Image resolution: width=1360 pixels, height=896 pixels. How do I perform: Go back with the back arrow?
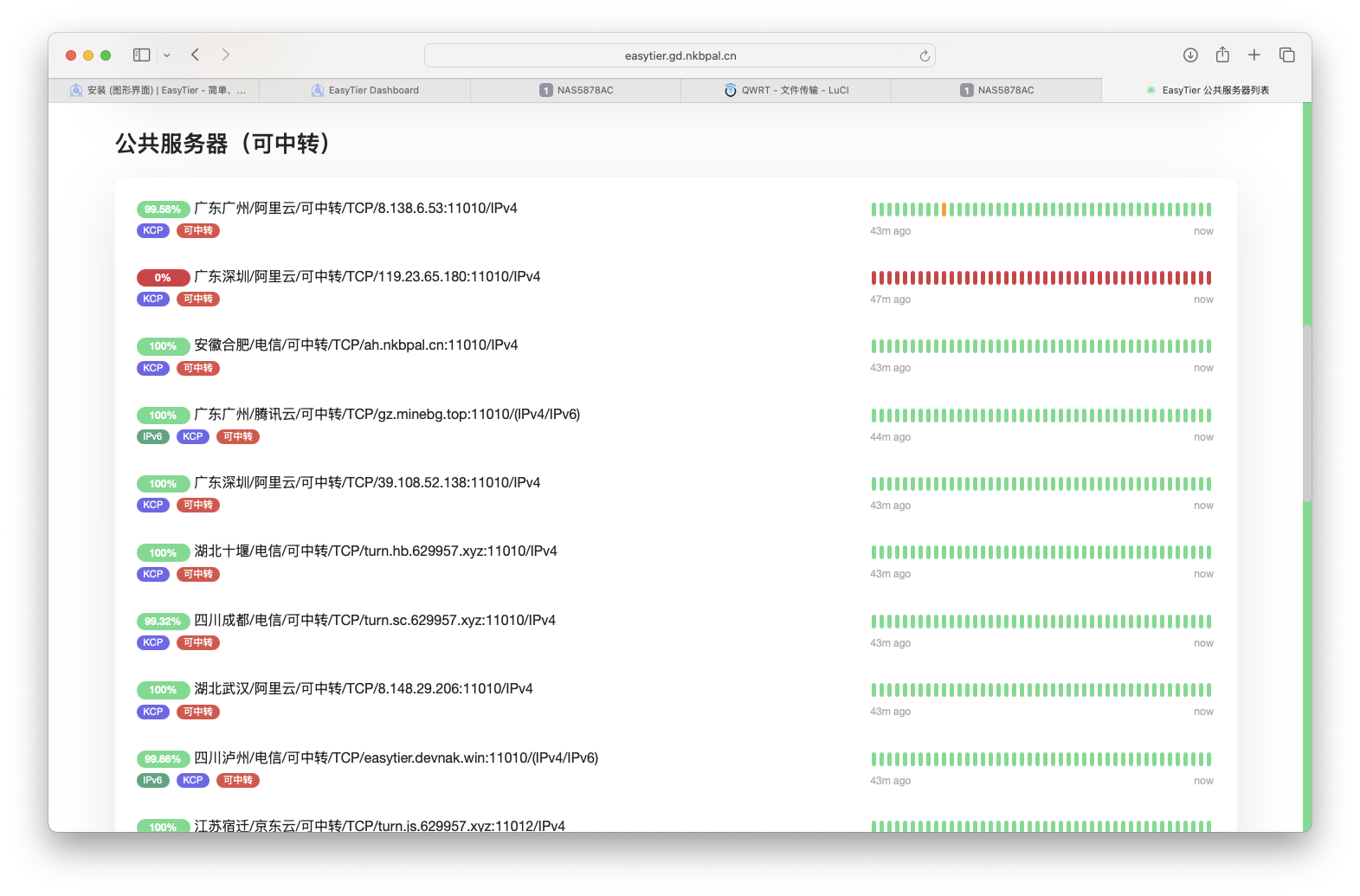[x=196, y=55]
